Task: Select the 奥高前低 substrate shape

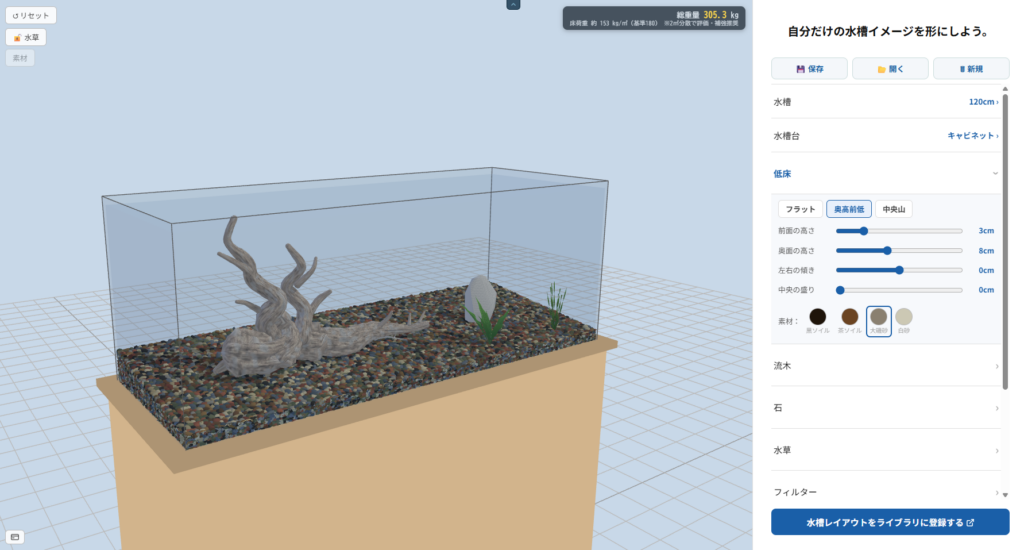Action: pyautogui.click(x=849, y=209)
